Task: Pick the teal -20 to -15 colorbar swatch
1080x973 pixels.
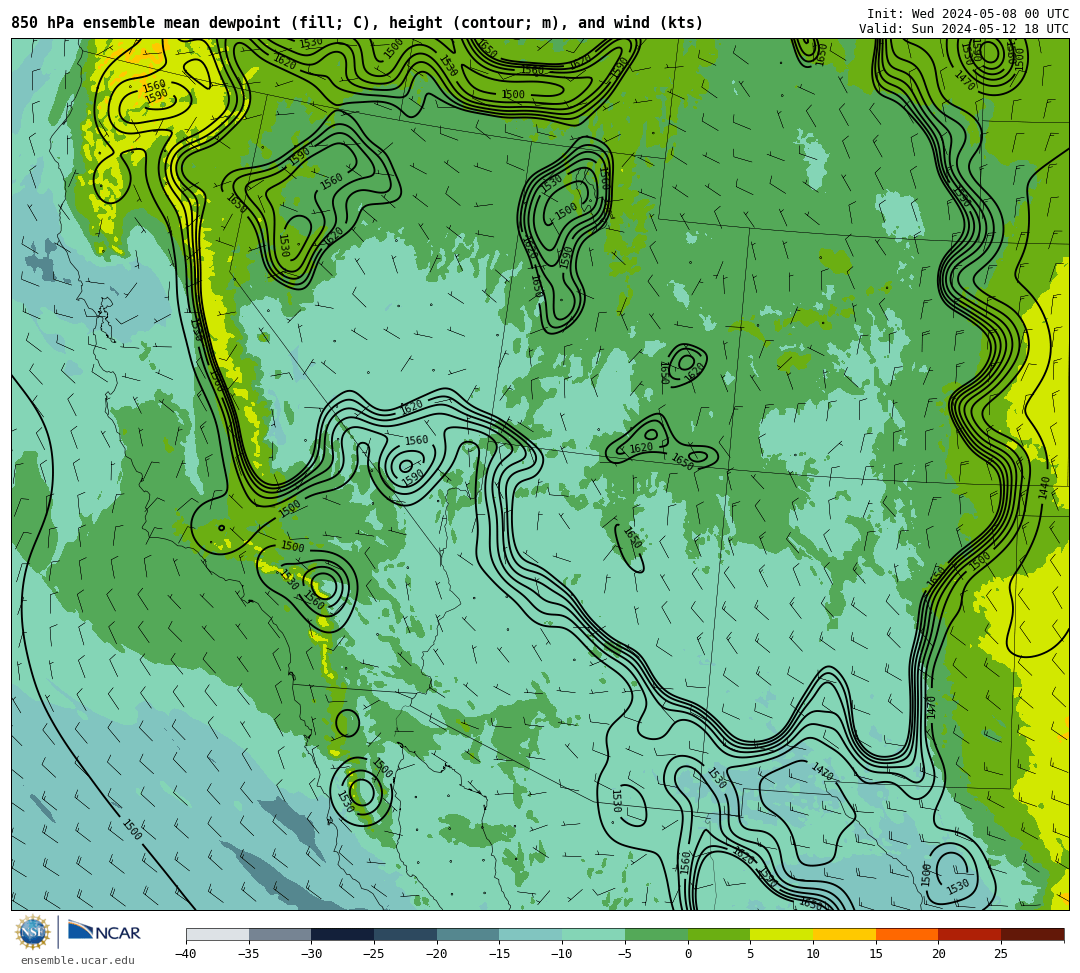Action: pos(468,934)
